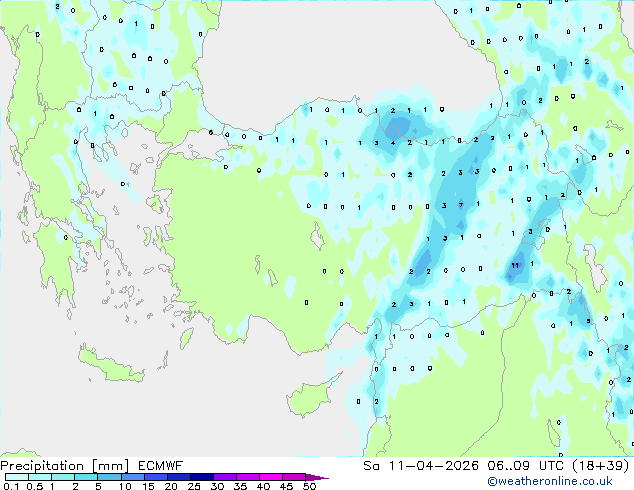Click the '(18+39)' forecast offset text
Viewport: 634px width, 490px height.
601,466
